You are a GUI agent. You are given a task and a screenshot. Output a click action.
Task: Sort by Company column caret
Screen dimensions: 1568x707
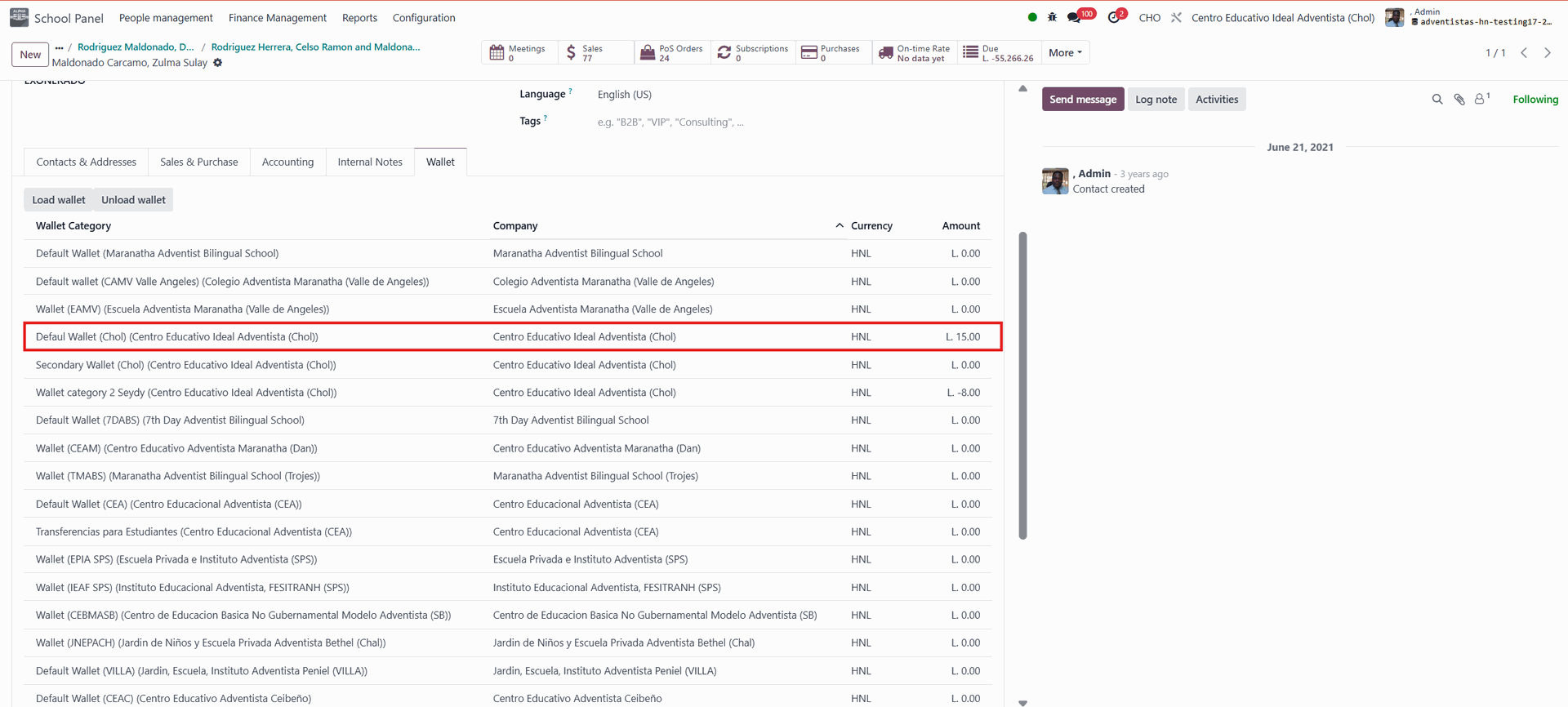point(839,225)
